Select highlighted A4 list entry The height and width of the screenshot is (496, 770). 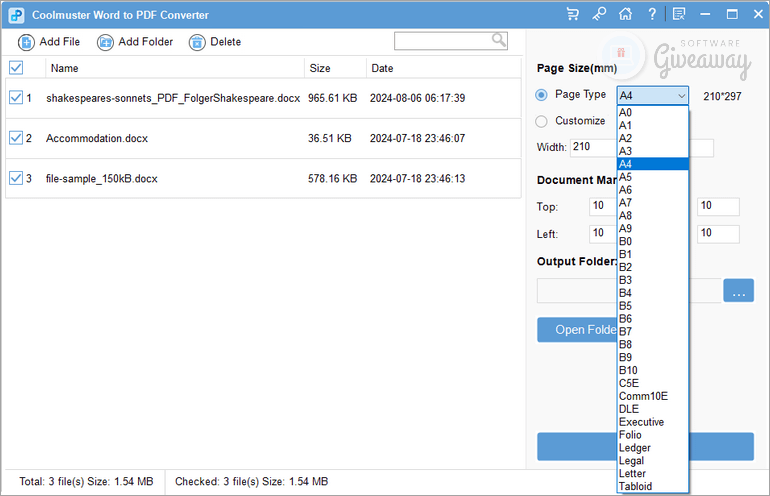pyautogui.click(x=653, y=164)
